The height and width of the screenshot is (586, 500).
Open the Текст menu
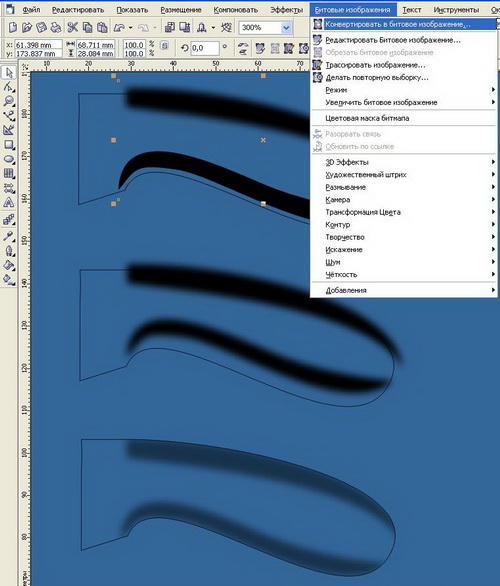412,10
